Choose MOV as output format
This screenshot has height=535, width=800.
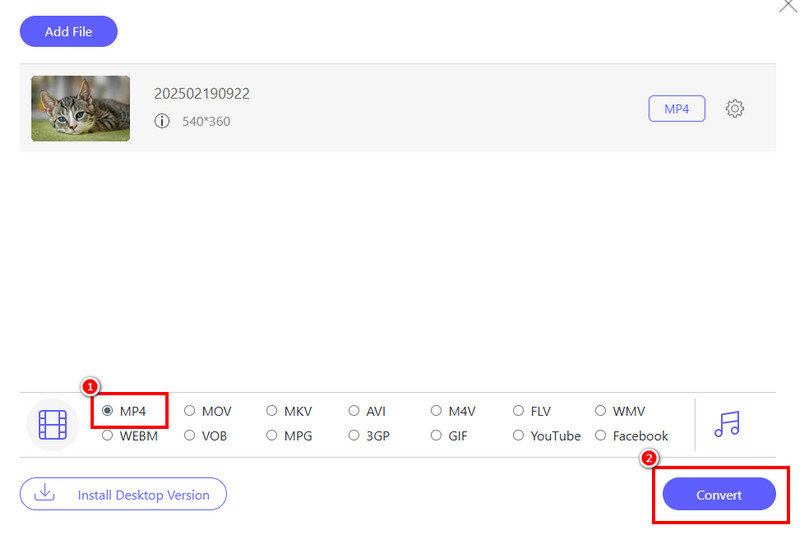tap(190, 411)
